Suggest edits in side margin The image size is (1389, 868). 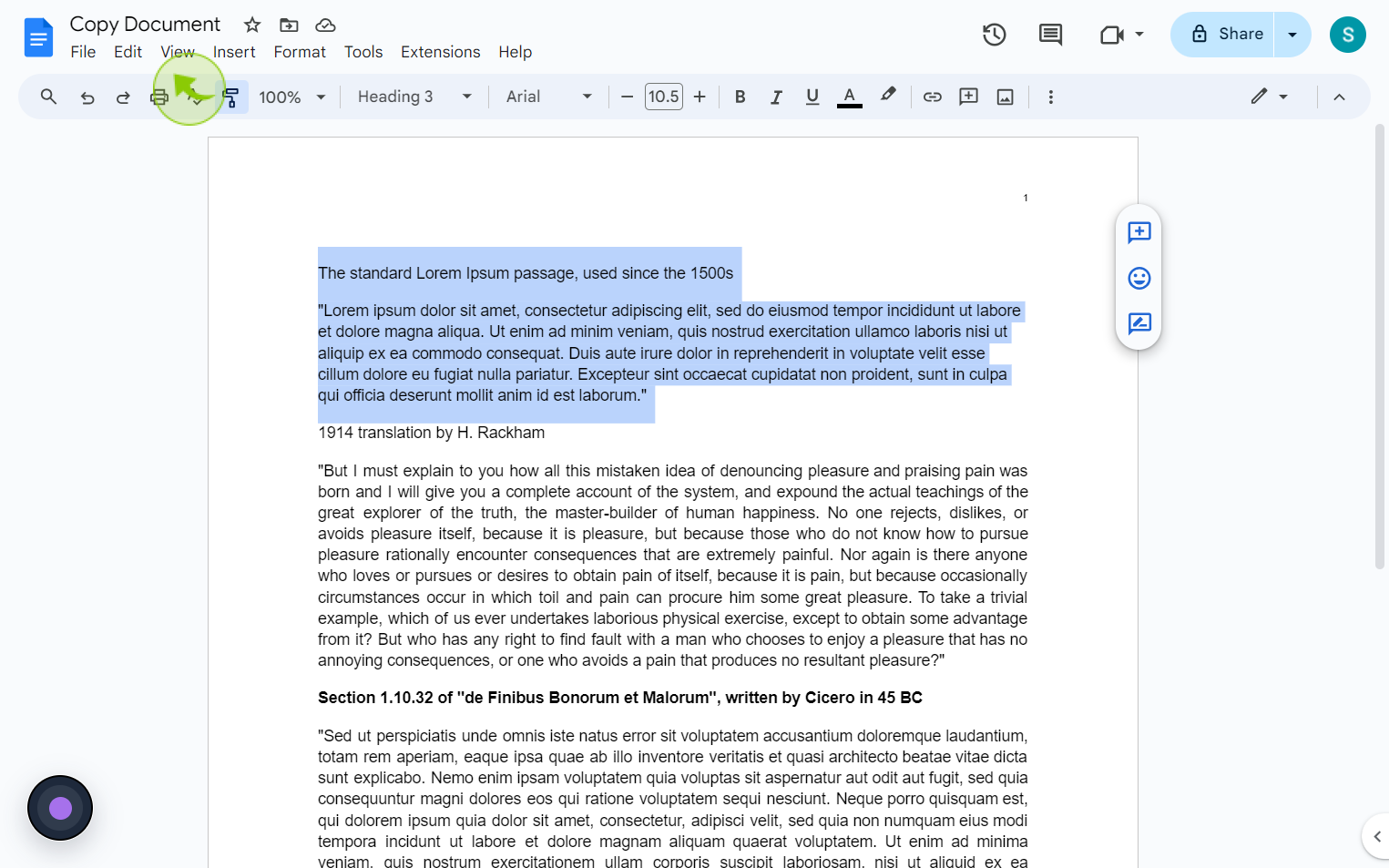pyautogui.click(x=1139, y=323)
